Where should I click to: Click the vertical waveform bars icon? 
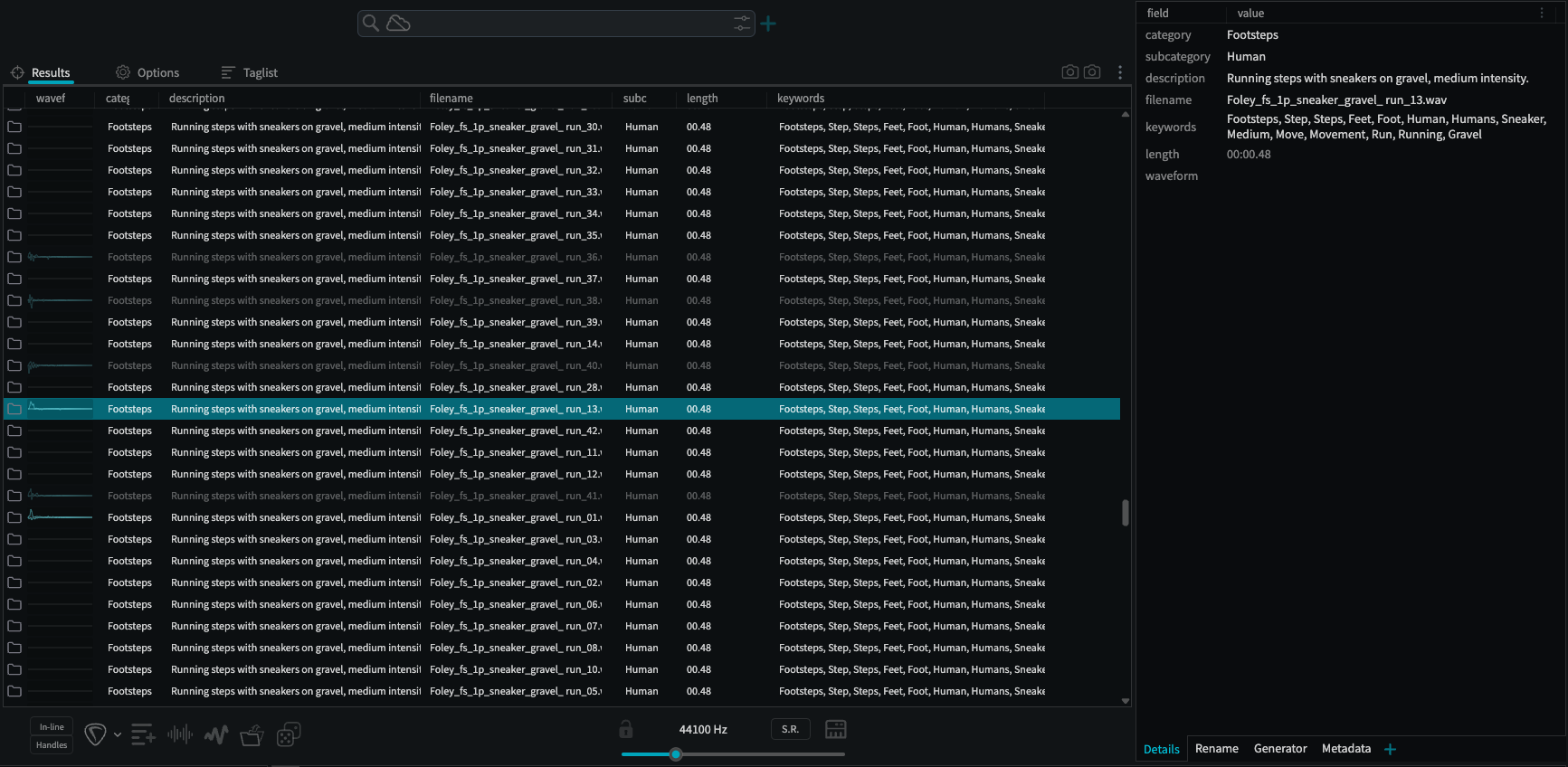pos(180,734)
